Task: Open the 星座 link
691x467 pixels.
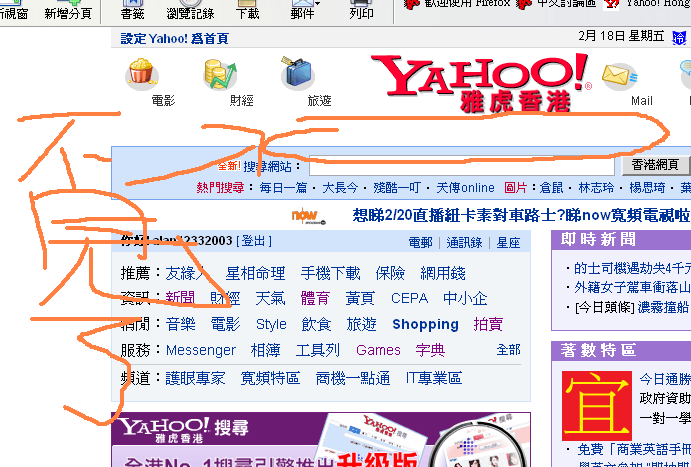Action: click(x=508, y=243)
